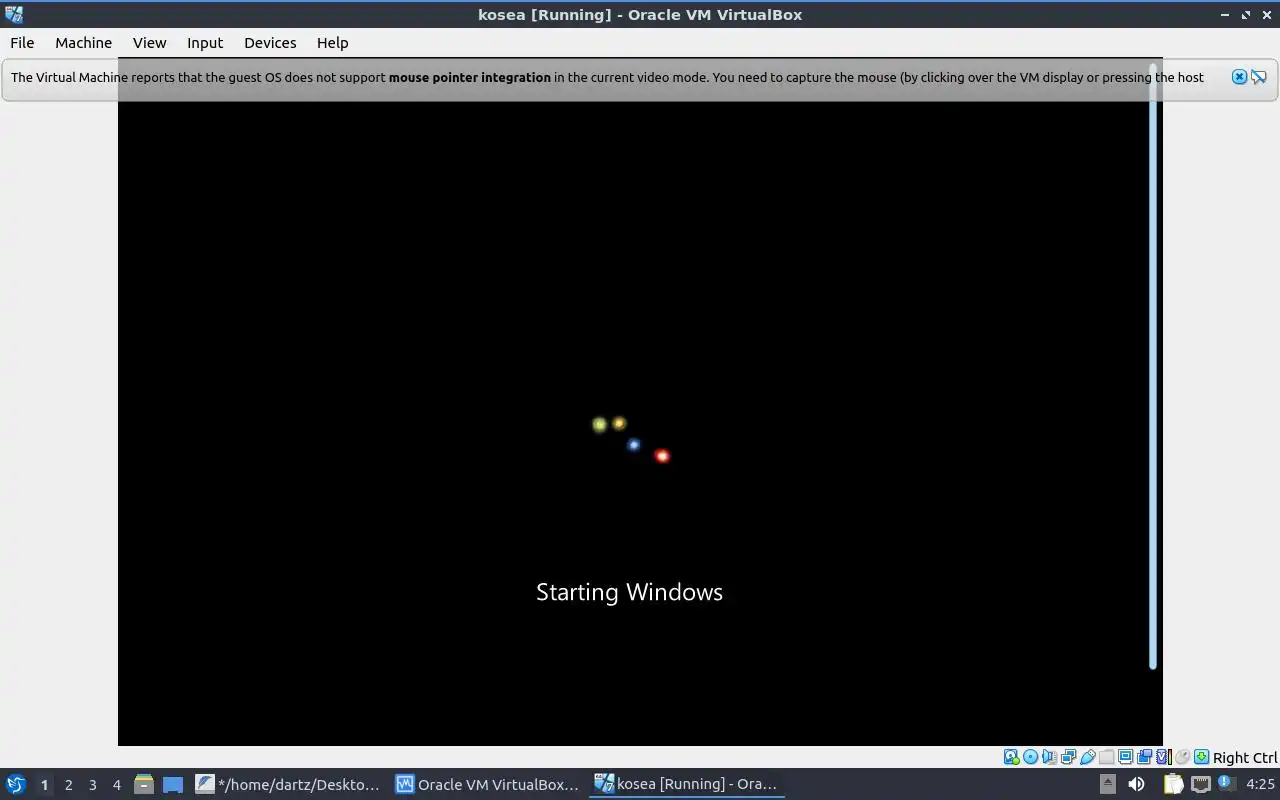
Task: Click the 4:25 clock in the panel
Action: tap(1260, 784)
